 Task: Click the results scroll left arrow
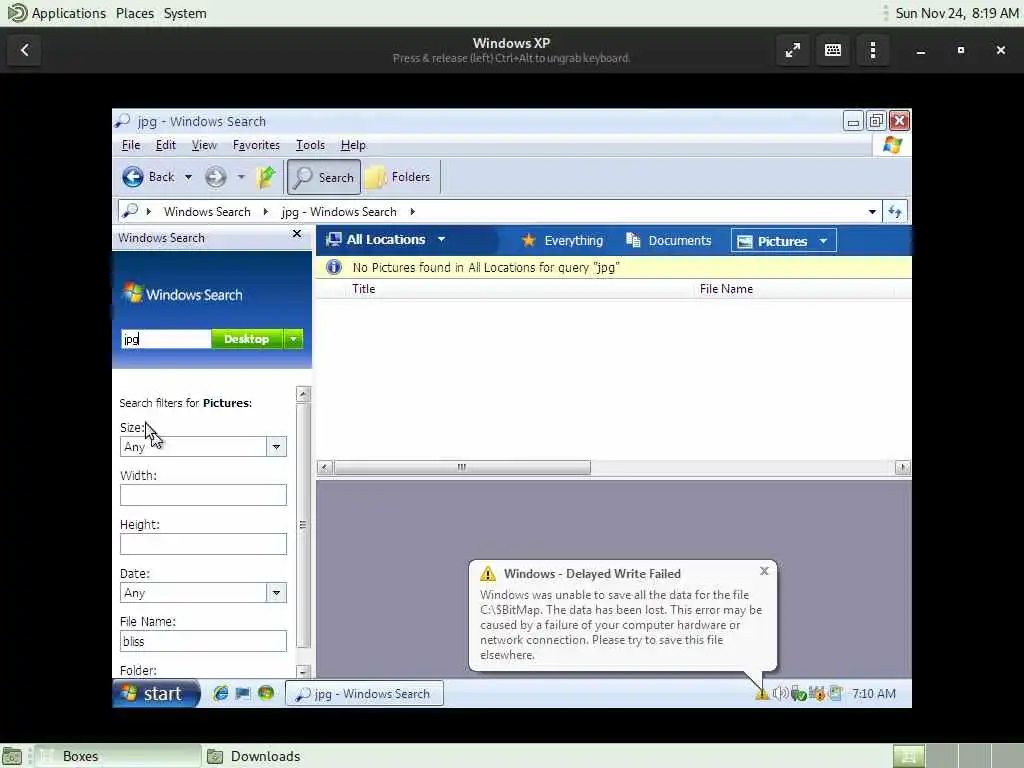tap(325, 468)
